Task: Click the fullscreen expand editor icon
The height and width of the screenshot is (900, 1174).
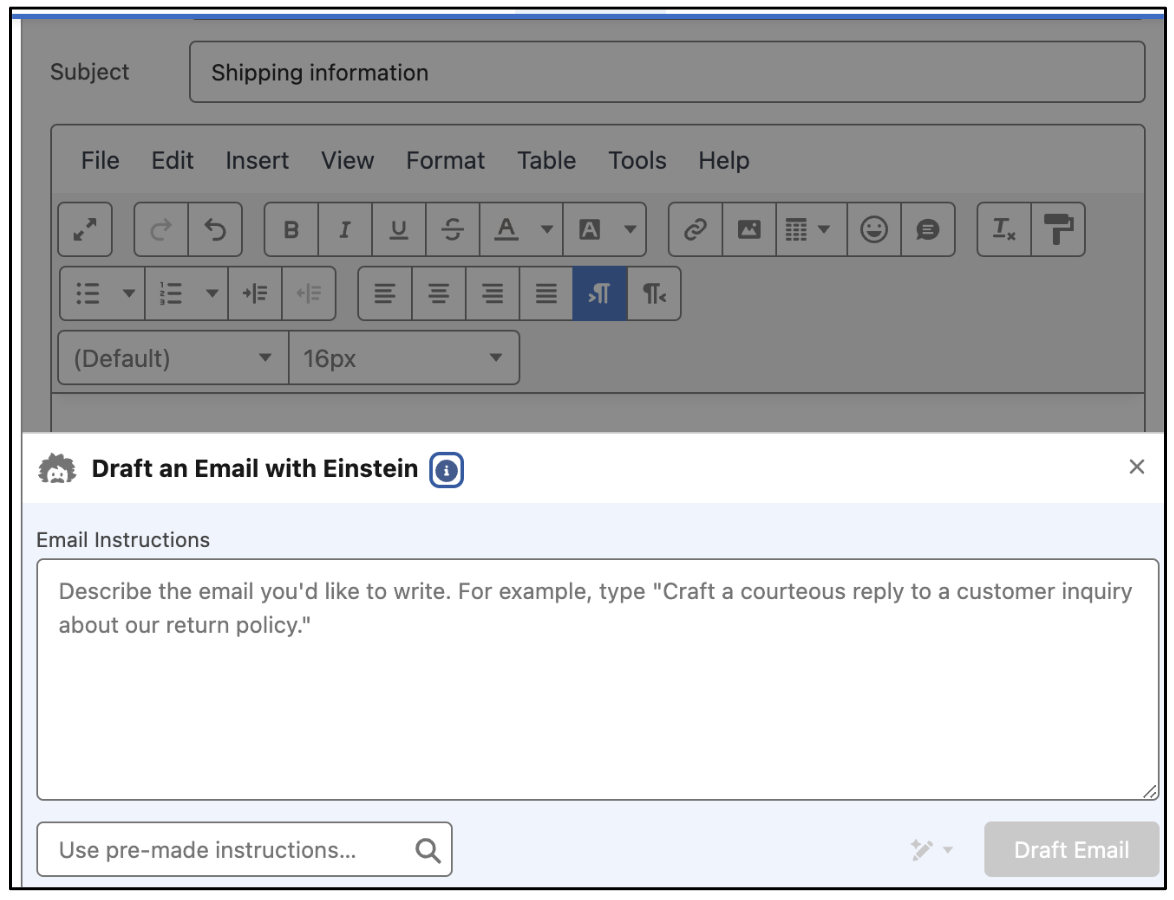Action: coord(85,230)
